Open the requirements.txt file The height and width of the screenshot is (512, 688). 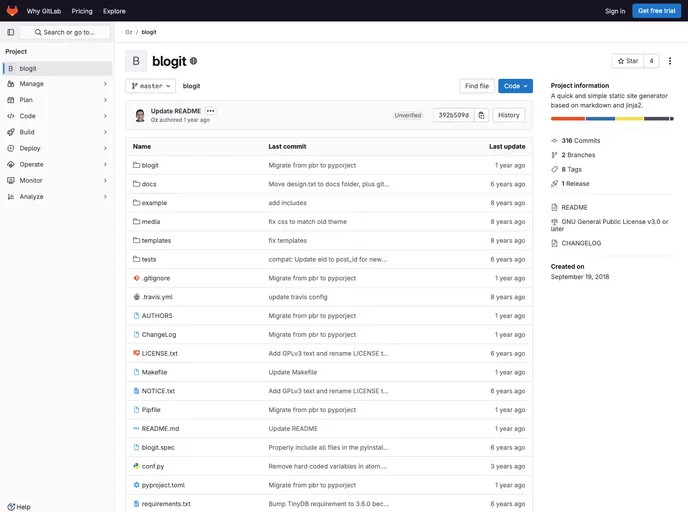166,504
